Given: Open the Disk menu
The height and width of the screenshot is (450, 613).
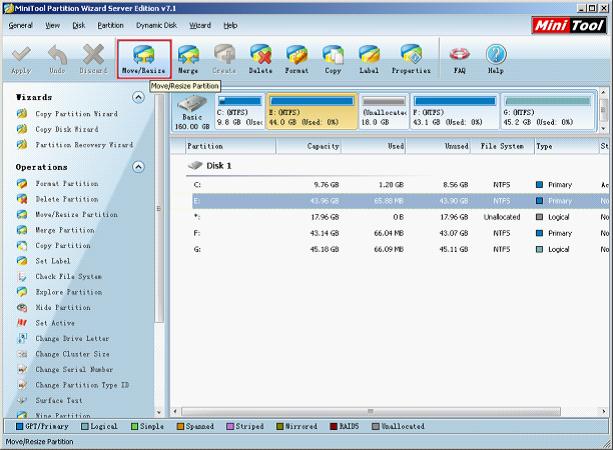Looking at the screenshot, I should (79, 25).
